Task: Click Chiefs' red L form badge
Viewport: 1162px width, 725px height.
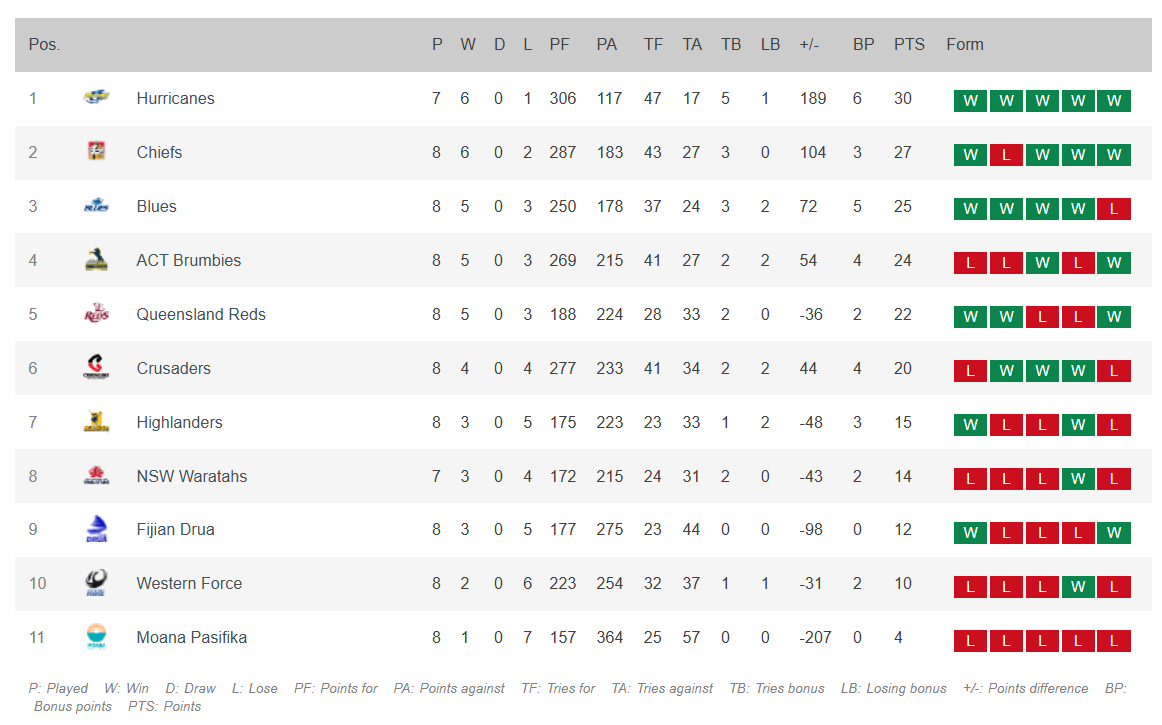Action: (1006, 155)
